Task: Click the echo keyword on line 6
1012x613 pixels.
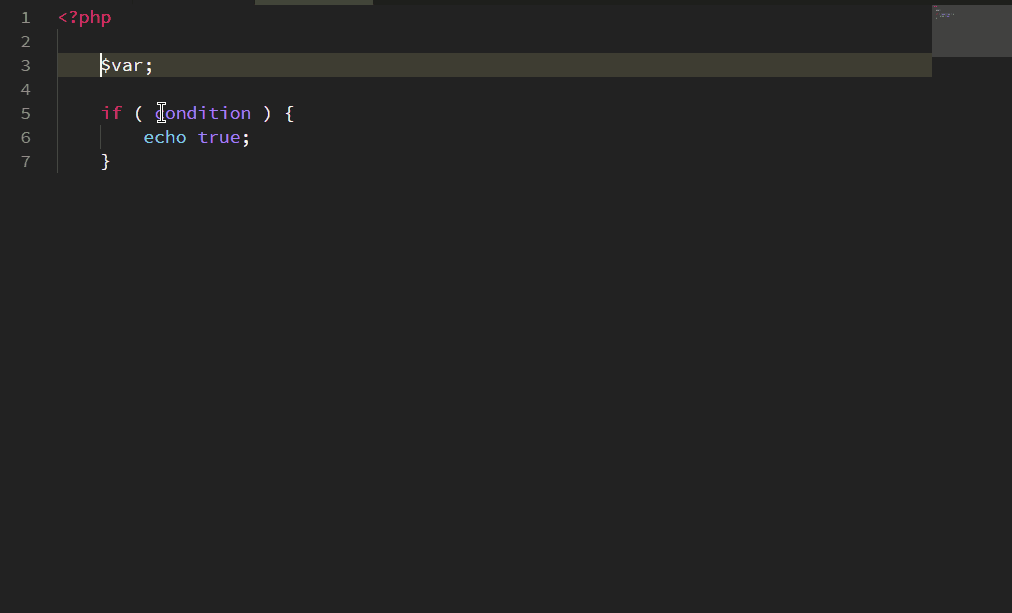Action: [x=164, y=137]
